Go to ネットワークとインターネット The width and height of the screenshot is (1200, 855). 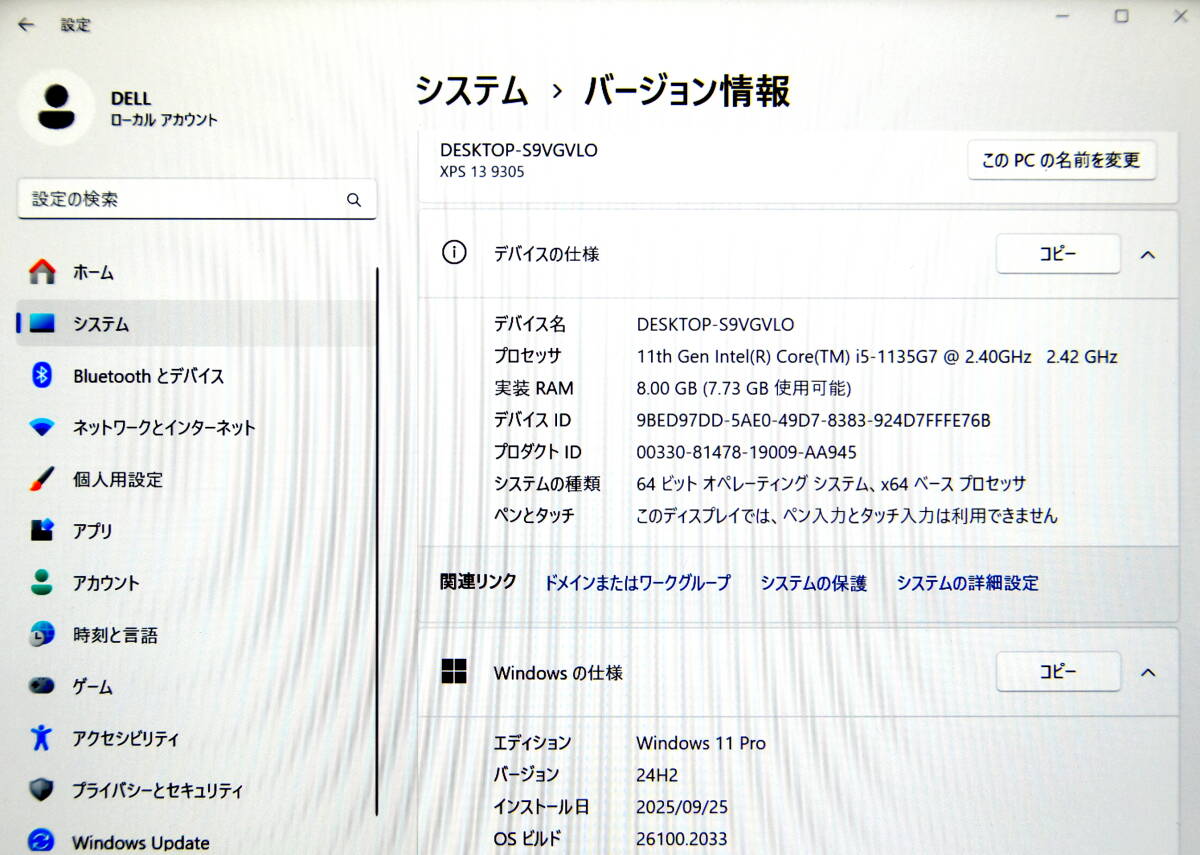click(x=196, y=428)
